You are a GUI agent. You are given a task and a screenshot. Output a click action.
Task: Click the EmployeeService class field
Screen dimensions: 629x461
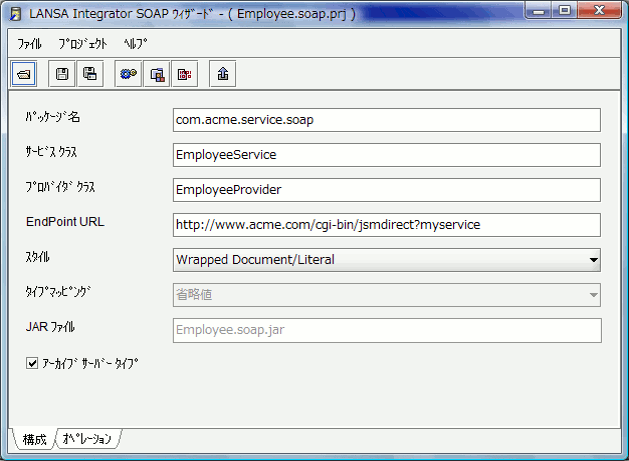click(387, 155)
